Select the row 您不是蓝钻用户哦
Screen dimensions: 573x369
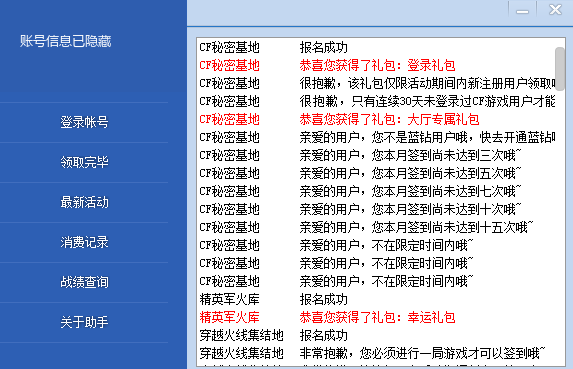tap(376, 137)
